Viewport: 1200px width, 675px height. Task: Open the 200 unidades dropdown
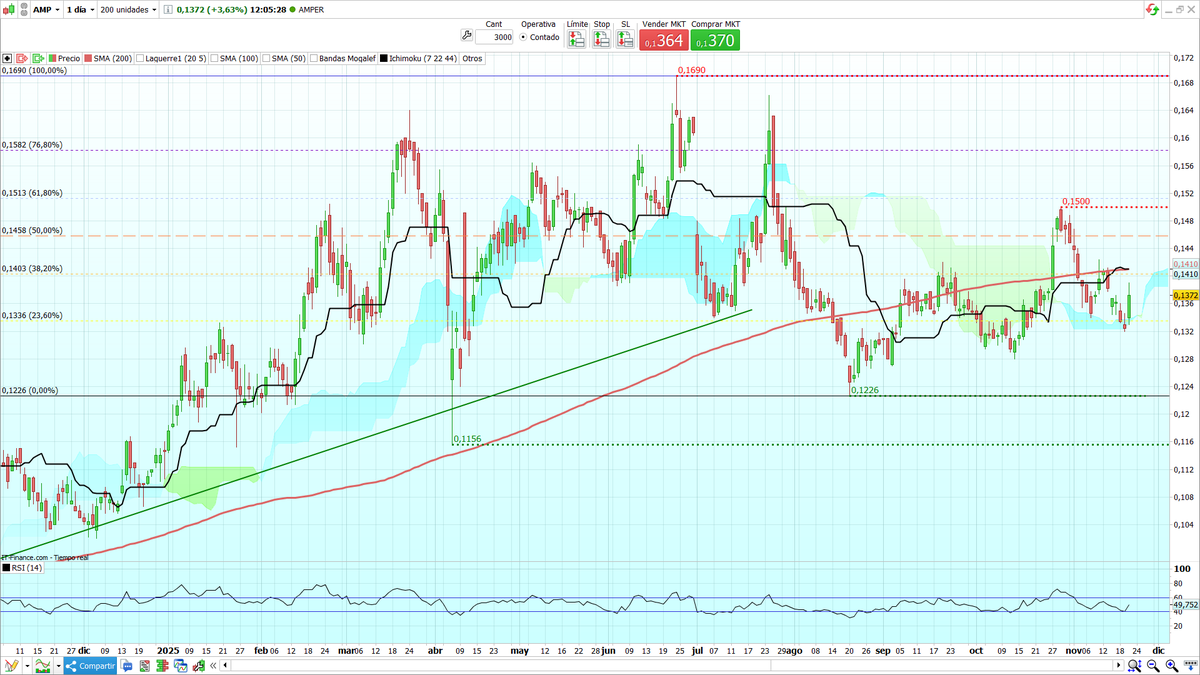(x=128, y=9)
